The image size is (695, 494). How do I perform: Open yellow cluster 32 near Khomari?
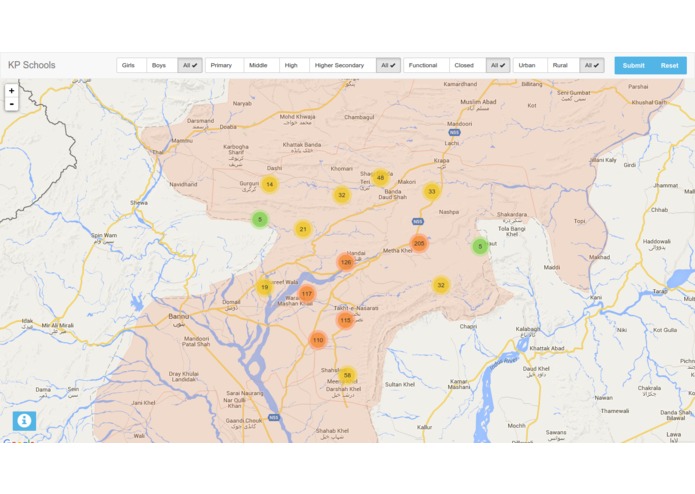pyautogui.click(x=342, y=195)
